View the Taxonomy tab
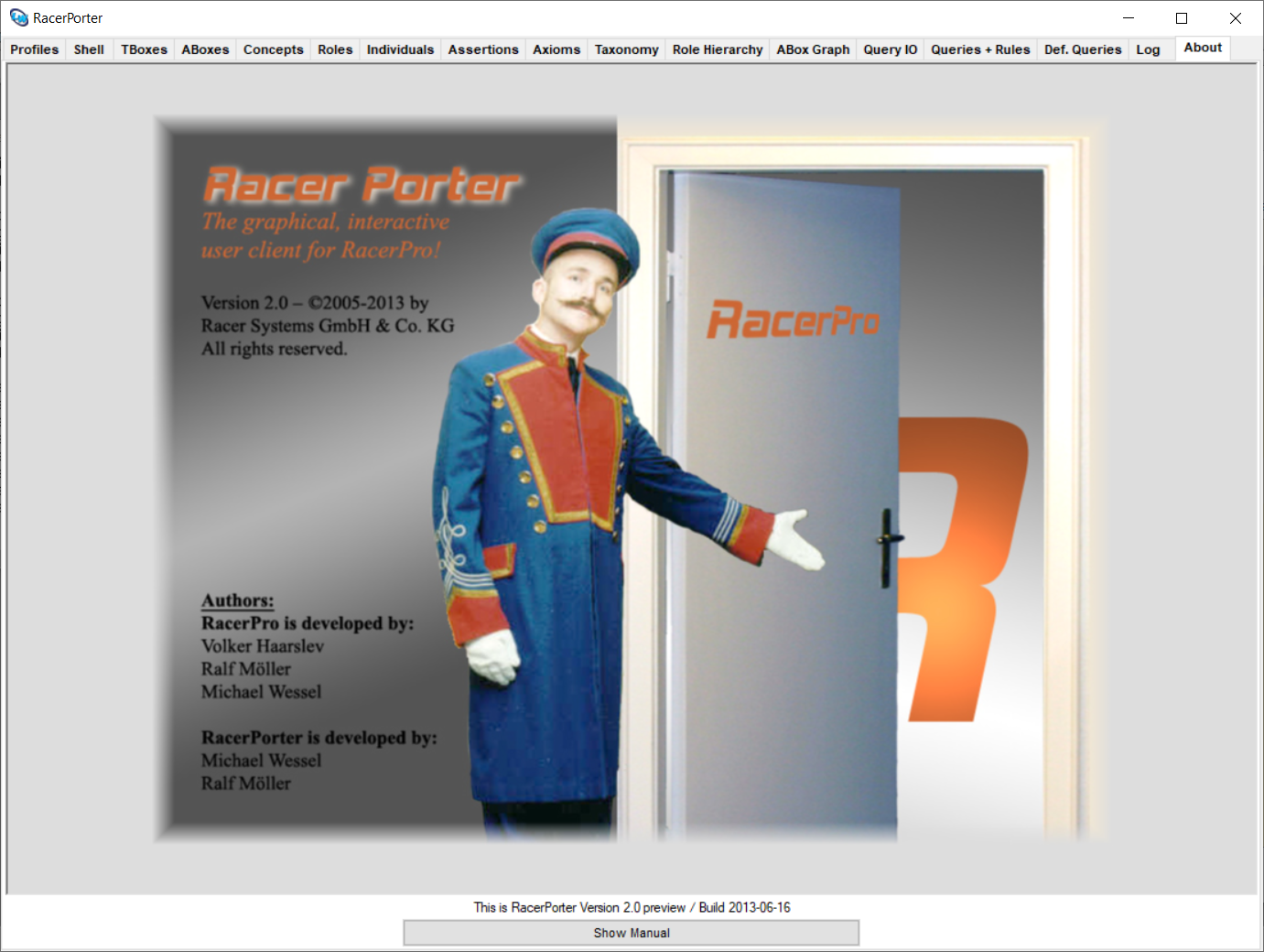Image resolution: width=1264 pixels, height=952 pixels. [626, 49]
